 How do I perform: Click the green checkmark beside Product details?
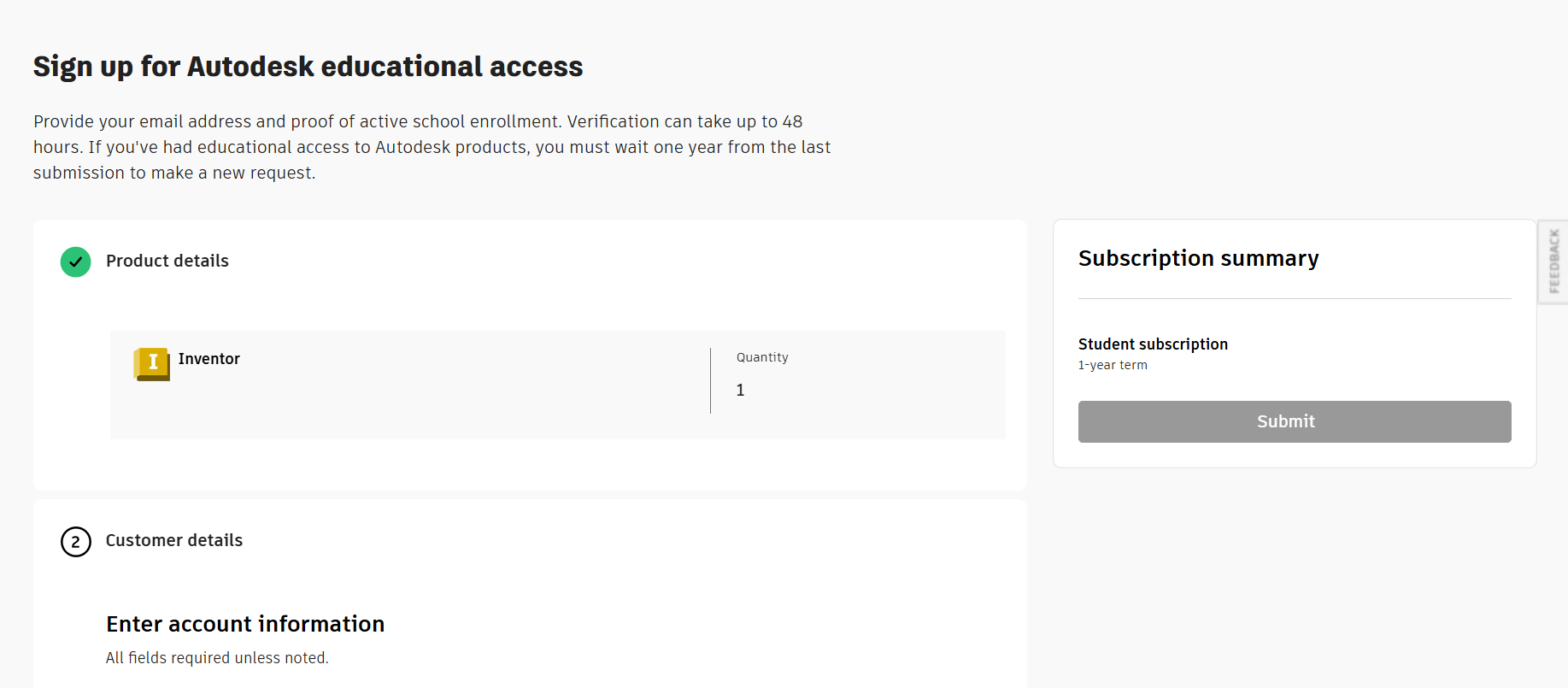76,262
